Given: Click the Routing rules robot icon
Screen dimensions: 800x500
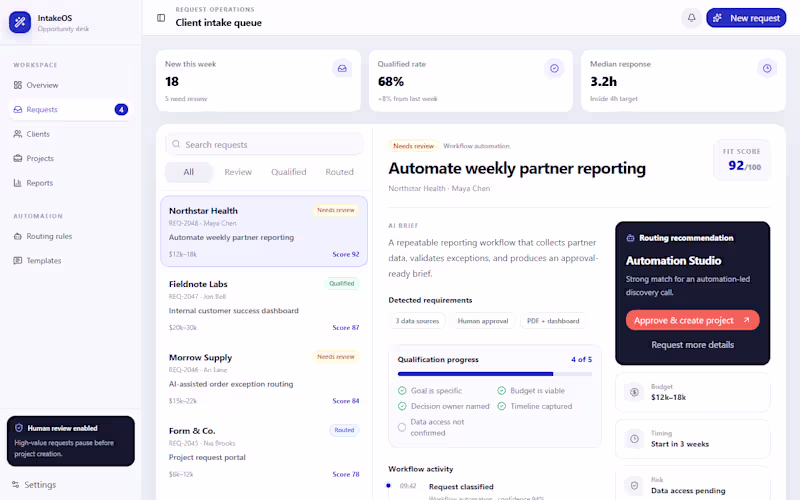Looking at the screenshot, I should point(18,236).
